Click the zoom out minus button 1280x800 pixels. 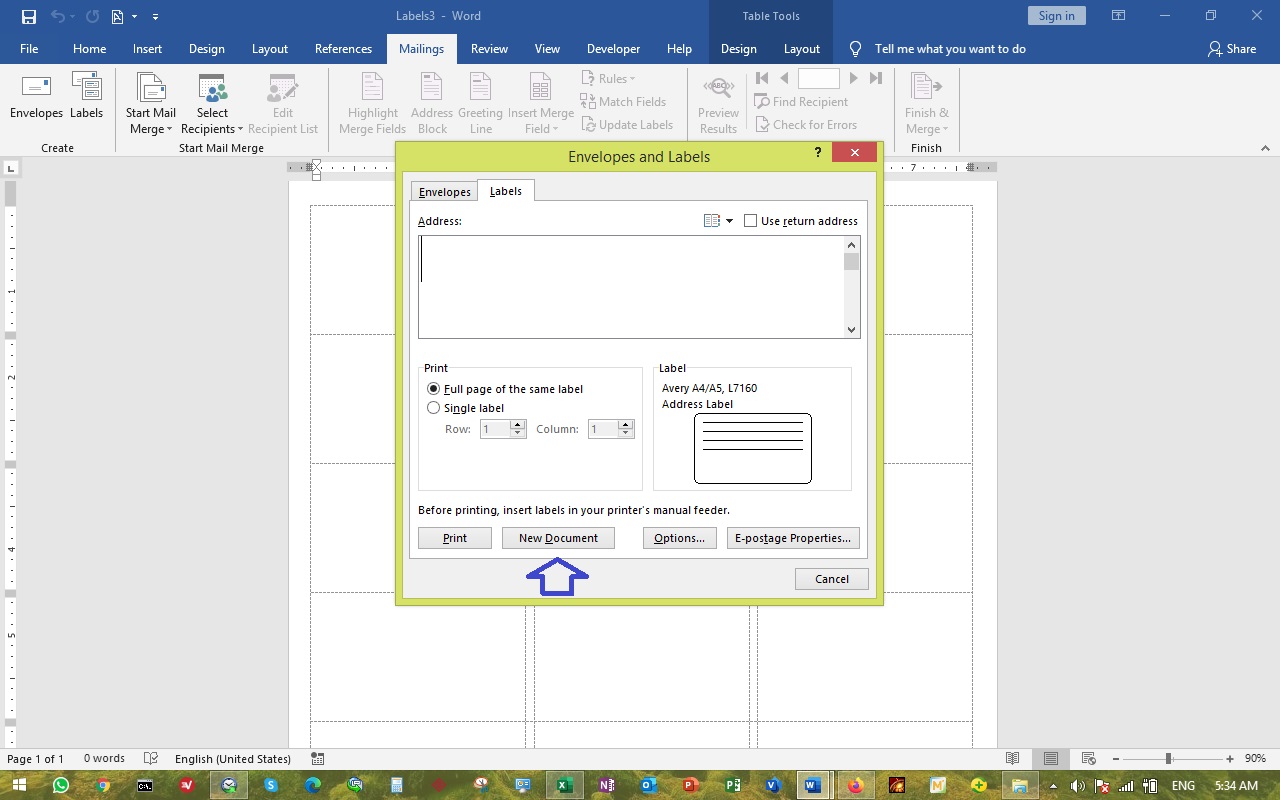[1115, 759]
